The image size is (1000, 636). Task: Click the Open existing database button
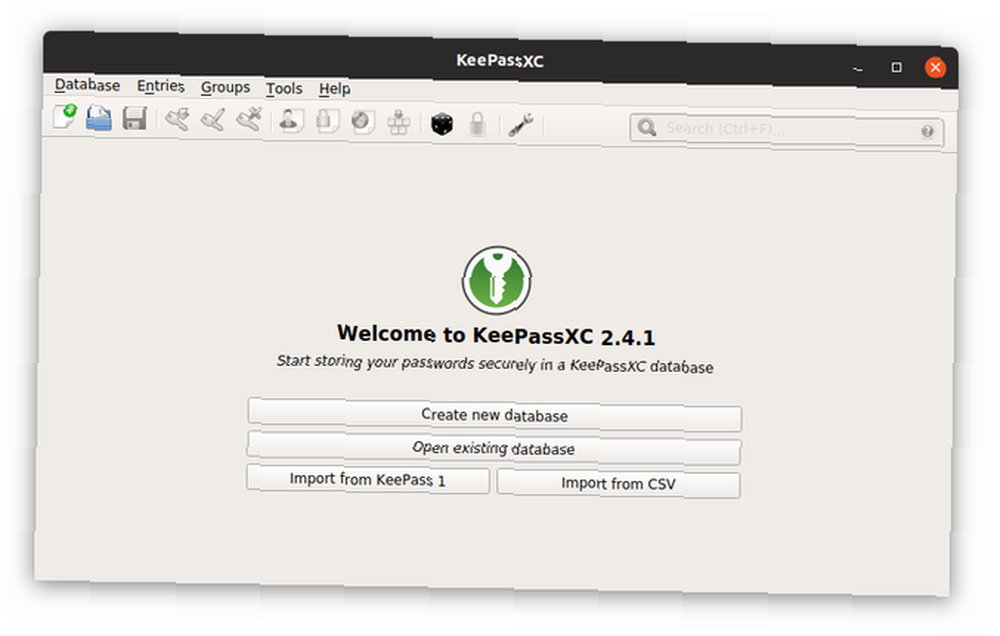click(494, 448)
